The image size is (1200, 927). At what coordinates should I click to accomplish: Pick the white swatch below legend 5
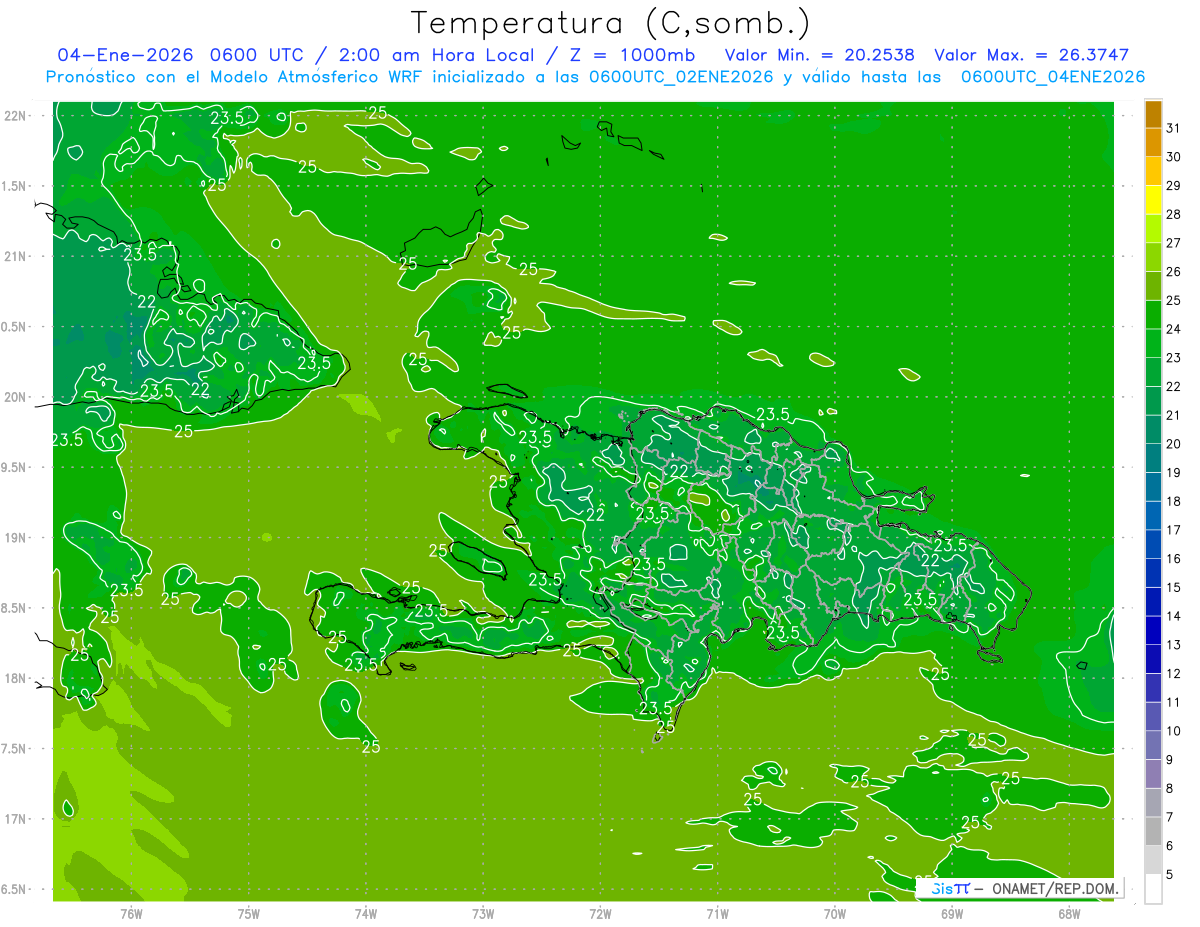[1153, 889]
